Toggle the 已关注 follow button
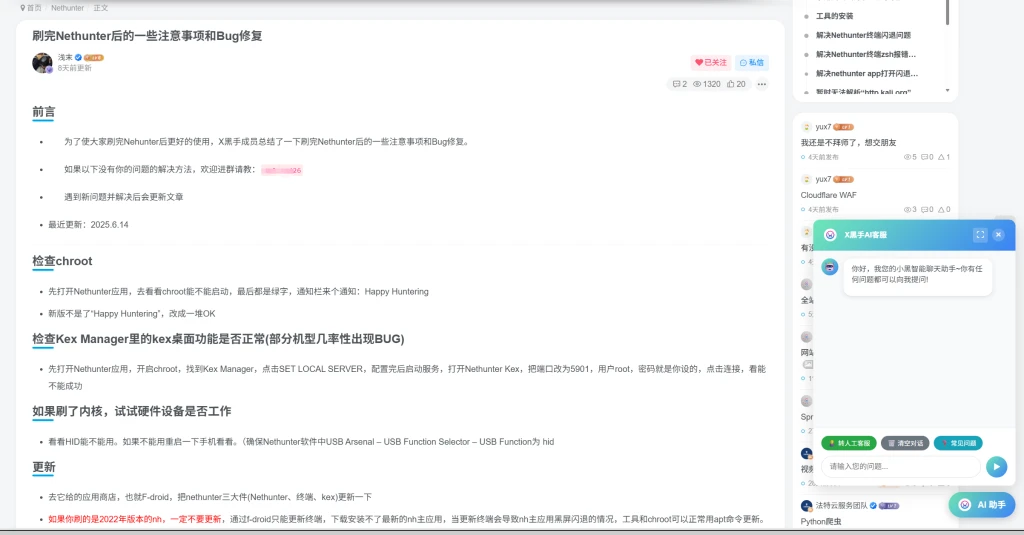This screenshot has width=1024, height=535. 711,63
